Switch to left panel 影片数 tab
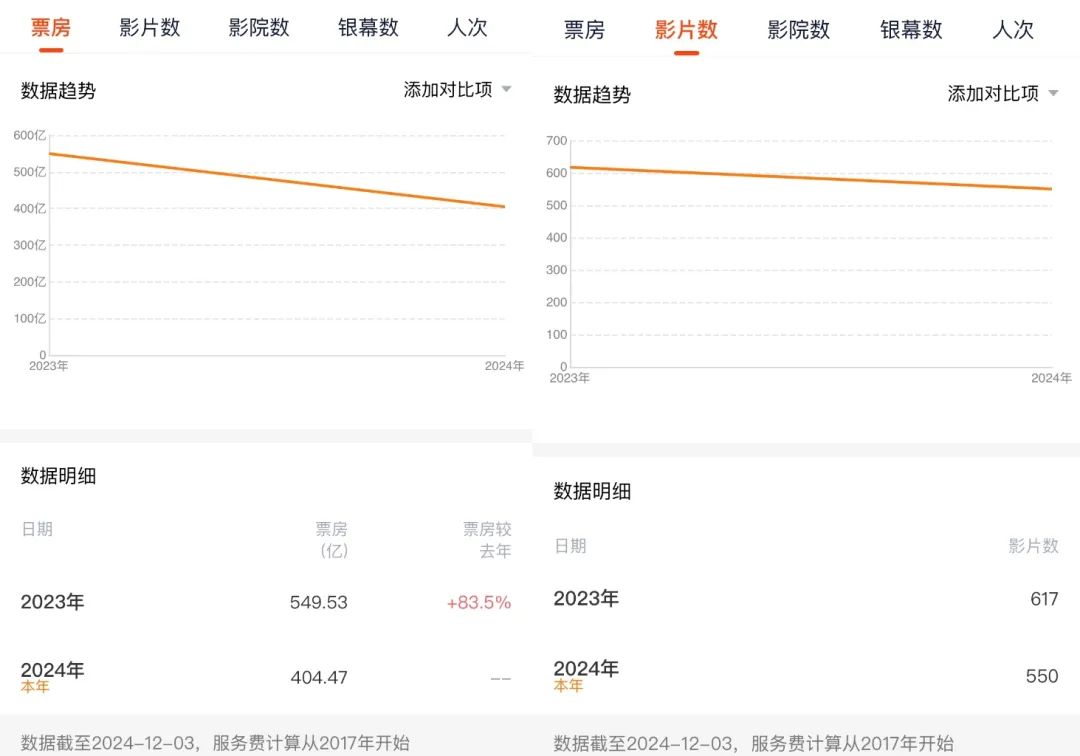The height and width of the screenshot is (756, 1080). pos(150,28)
